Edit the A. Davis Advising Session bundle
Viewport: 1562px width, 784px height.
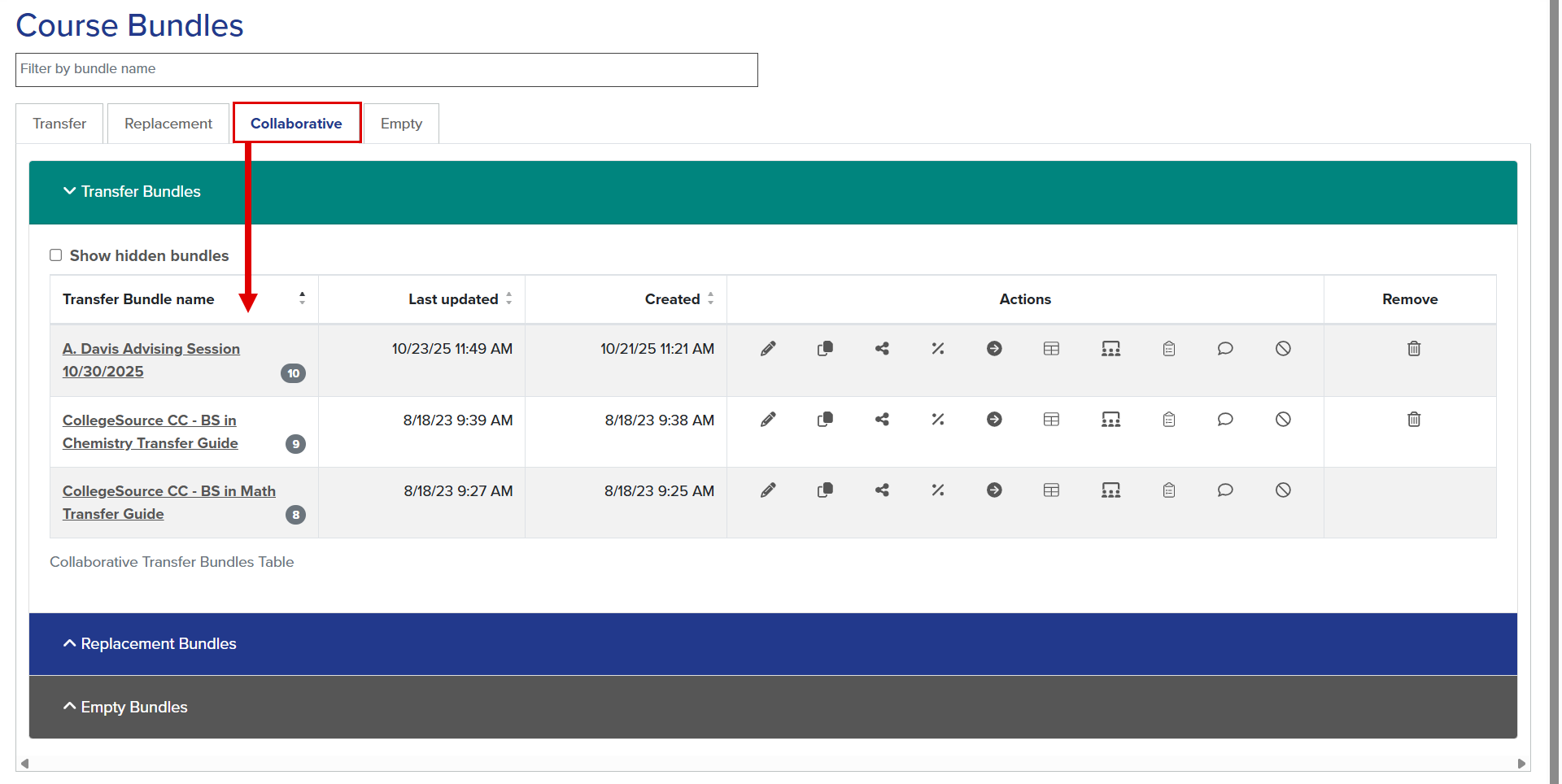tap(768, 348)
